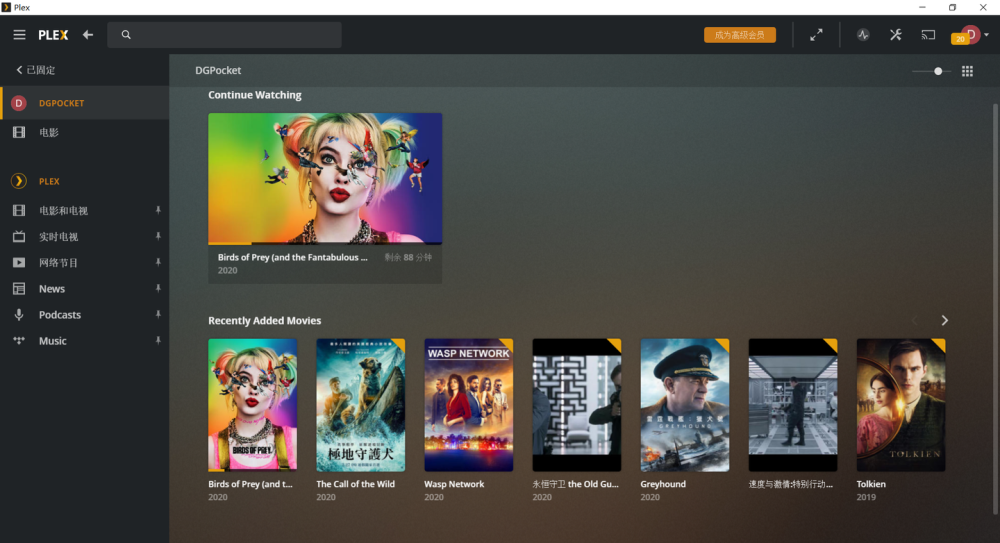Open the user account dropdown arrow

pos(987,35)
